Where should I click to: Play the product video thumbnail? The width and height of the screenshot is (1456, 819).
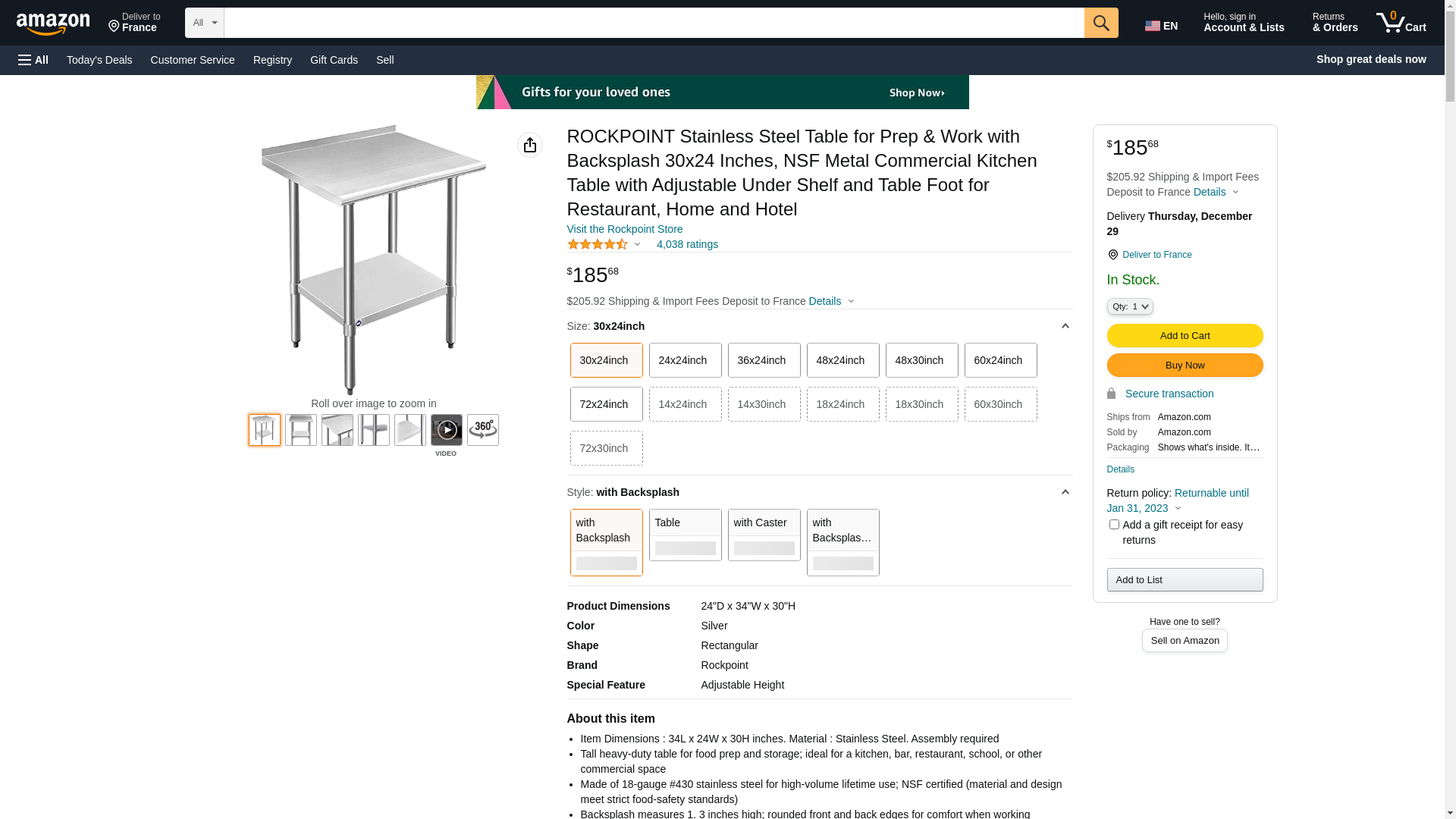[447, 430]
